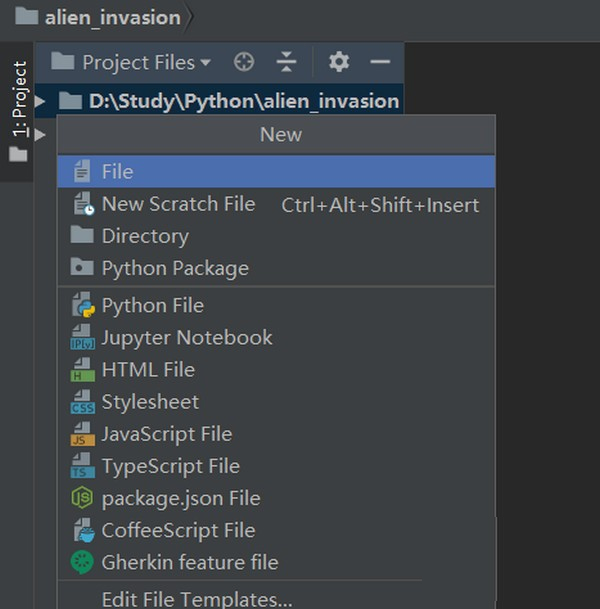
Task: Open Project panel settings gear
Action: (339, 62)
